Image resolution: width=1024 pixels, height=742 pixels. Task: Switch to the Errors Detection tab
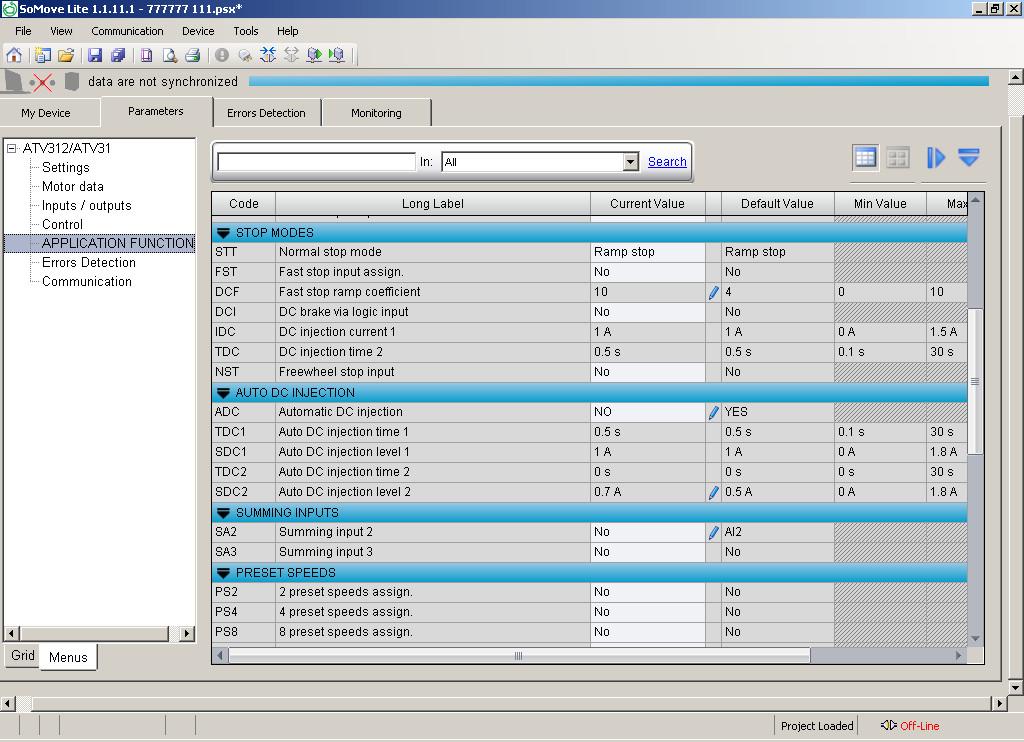pyautogui.click(x=266, y=113)
